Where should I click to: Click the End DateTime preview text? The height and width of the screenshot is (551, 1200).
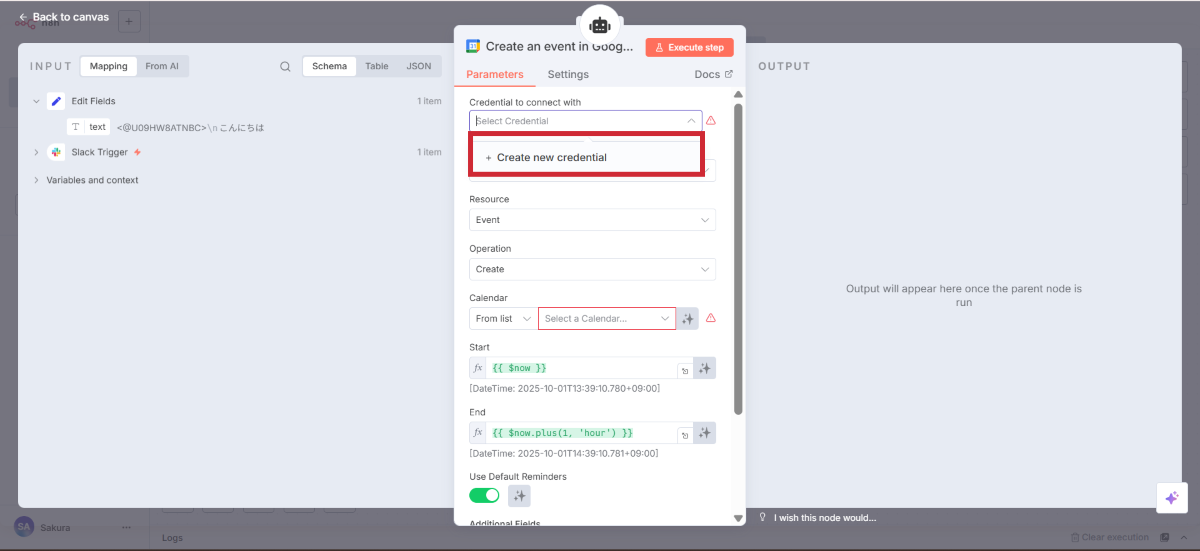(x=564, y=453)
